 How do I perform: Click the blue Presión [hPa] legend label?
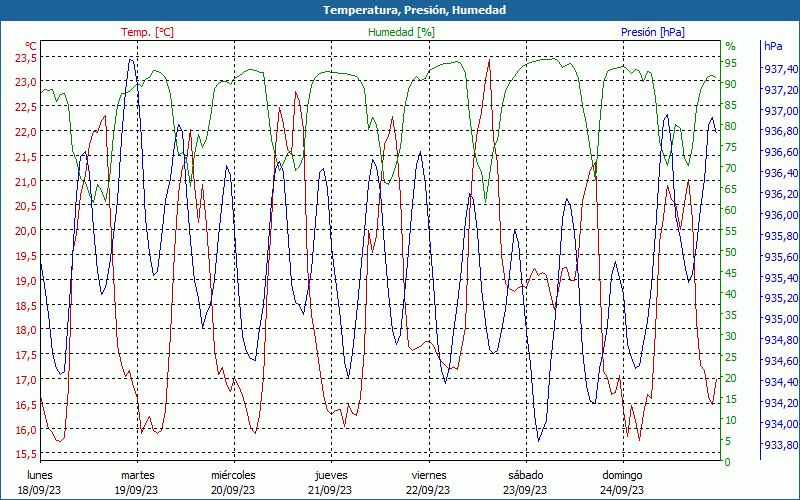653,32
